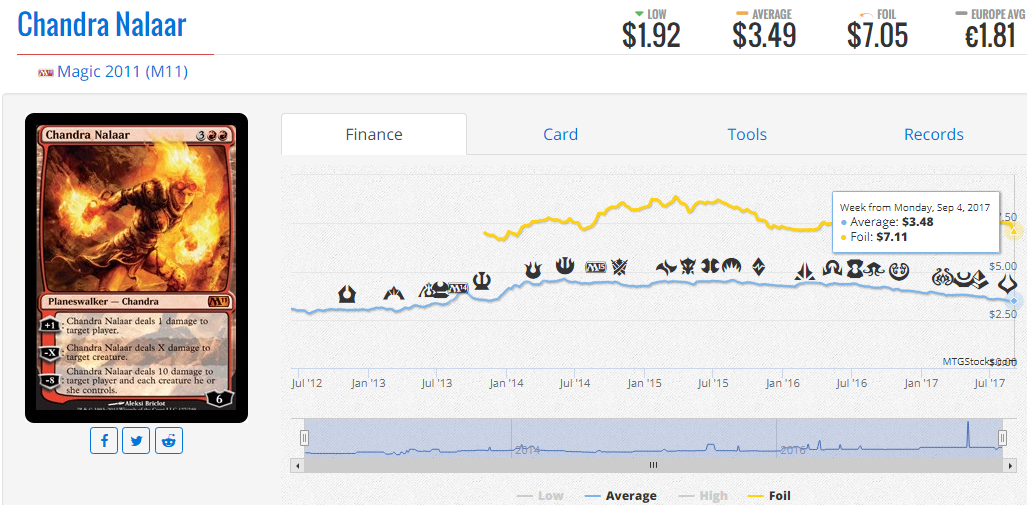
Task: Click the Return to Ravnica set marker on chart
Action: click(346, 293)
